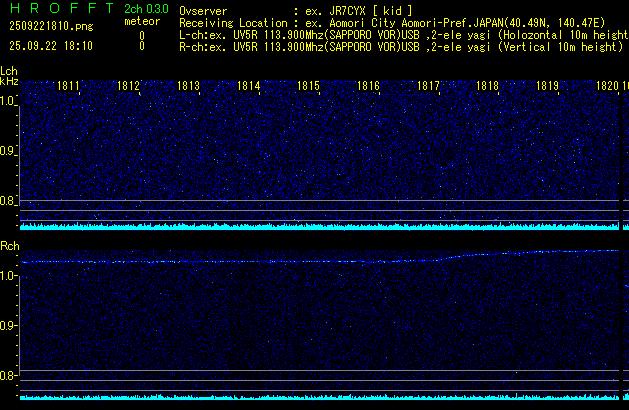Image resolution: width=629 pixels, height=410 pixels.
Task: Select the 1820 time marker
Action: pos(607,87)
